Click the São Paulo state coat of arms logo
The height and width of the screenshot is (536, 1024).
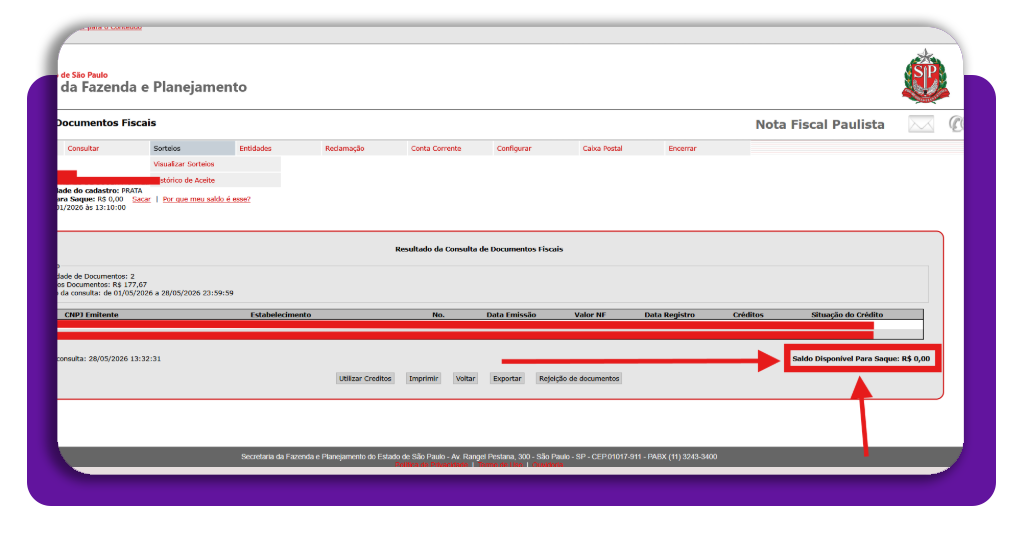pyautogui.click(x=925, y=76)
